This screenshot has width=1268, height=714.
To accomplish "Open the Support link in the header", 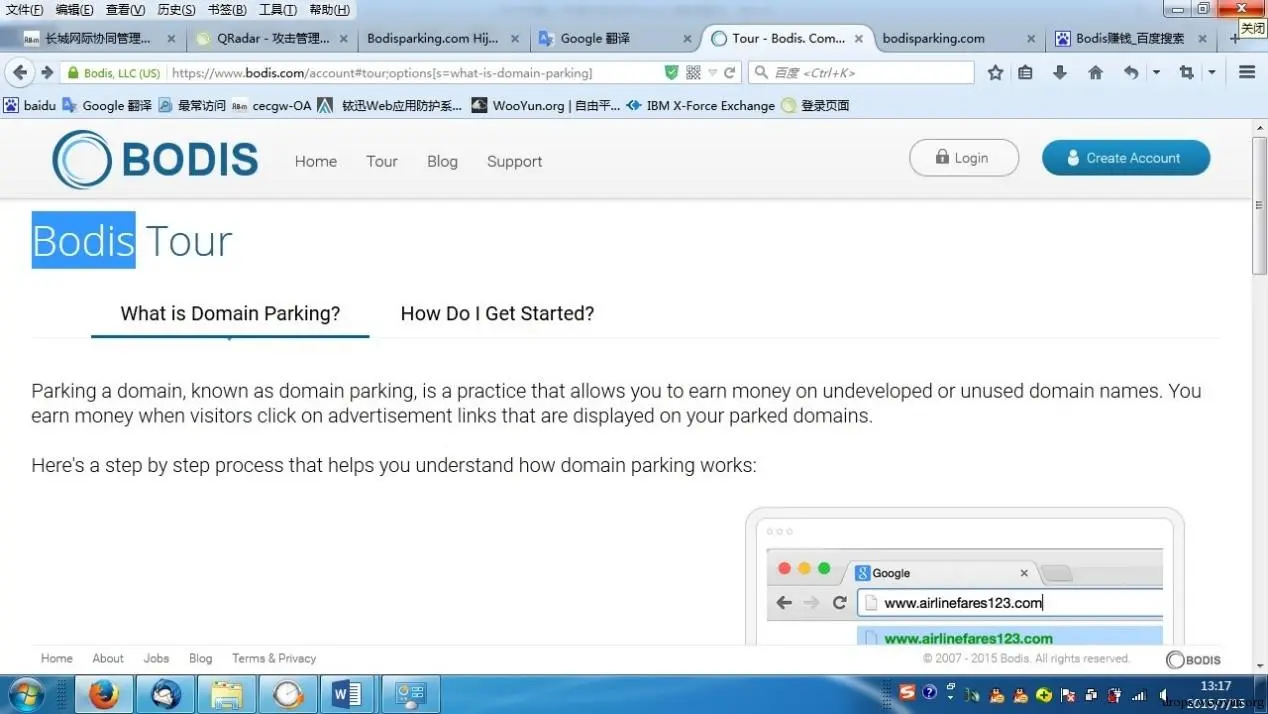I will click(515, 161).
